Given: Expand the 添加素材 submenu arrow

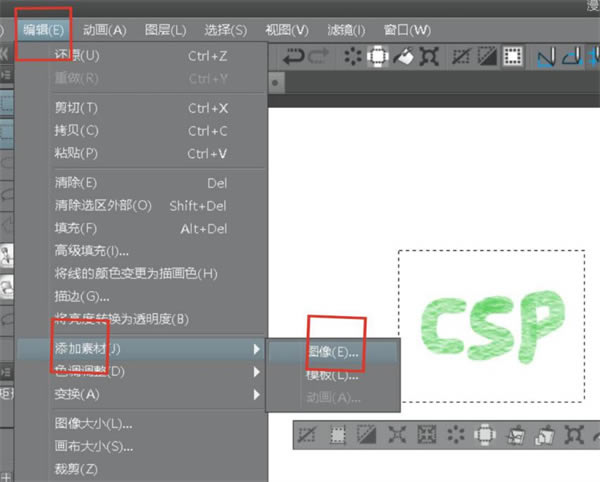Looking at the screenshot, I should [x=257, y=349].
